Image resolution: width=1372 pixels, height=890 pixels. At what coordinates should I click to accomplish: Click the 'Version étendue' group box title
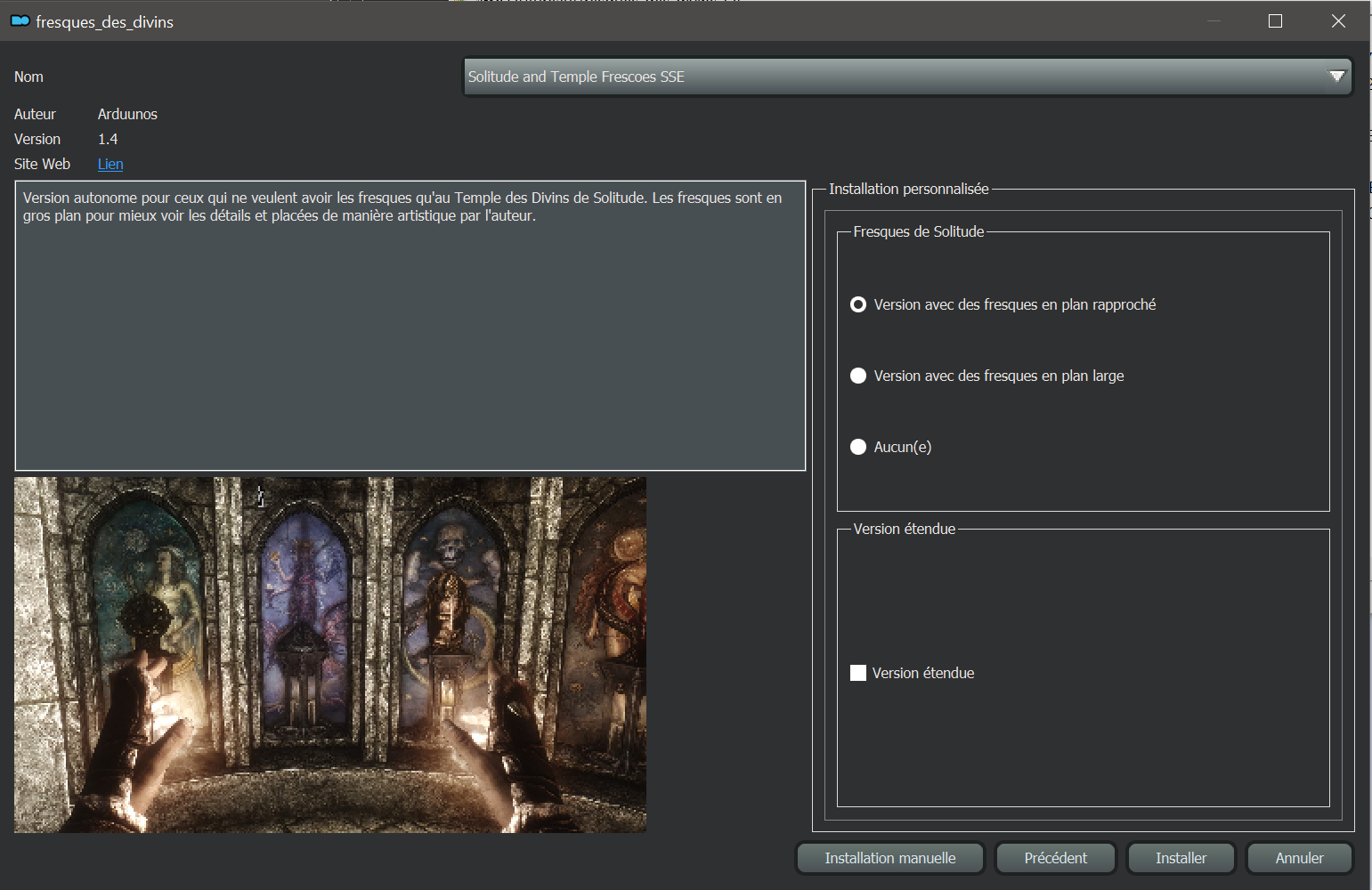click(904, 529)
